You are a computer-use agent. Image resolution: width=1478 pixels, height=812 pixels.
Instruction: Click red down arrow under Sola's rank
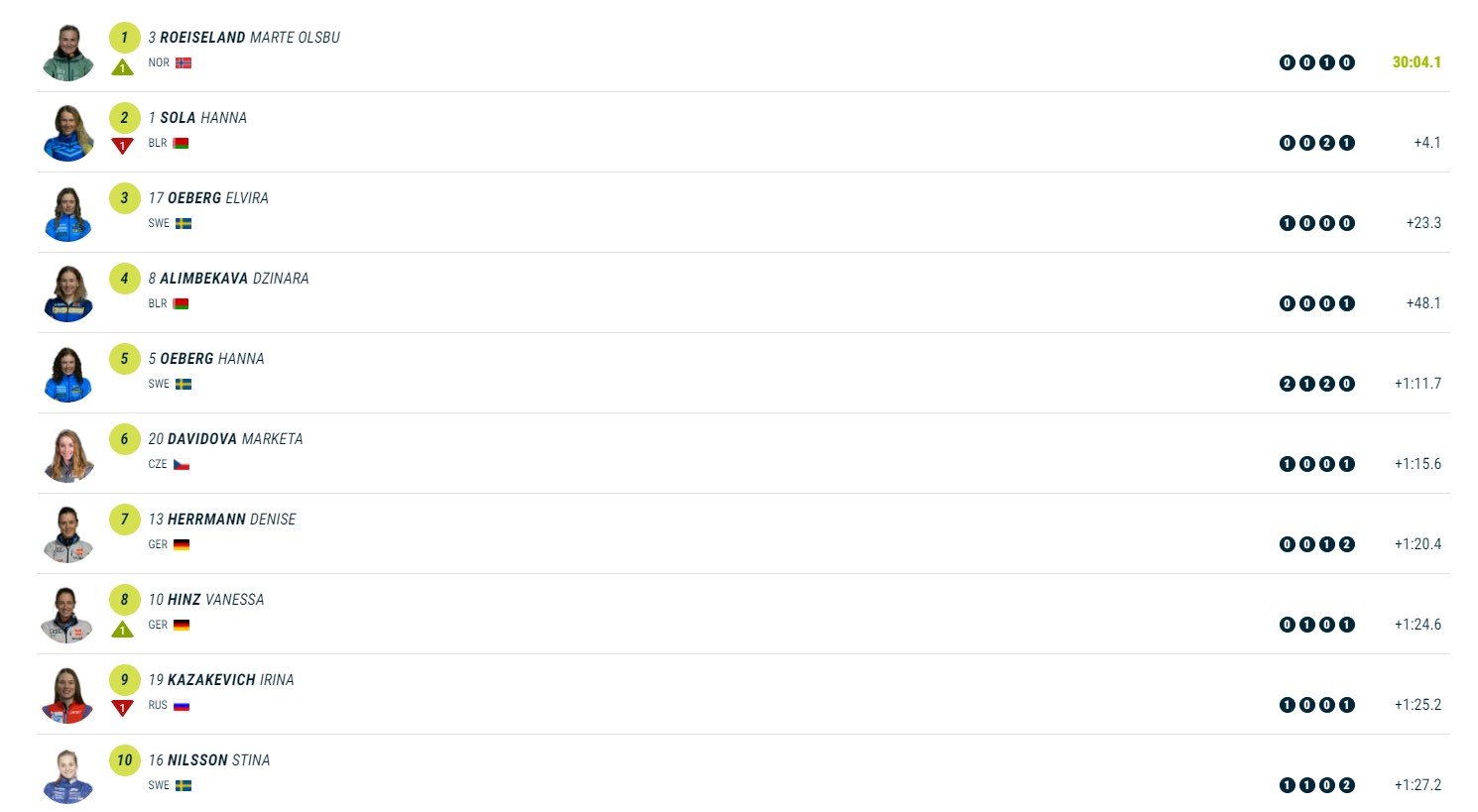(x=122, y=147)
